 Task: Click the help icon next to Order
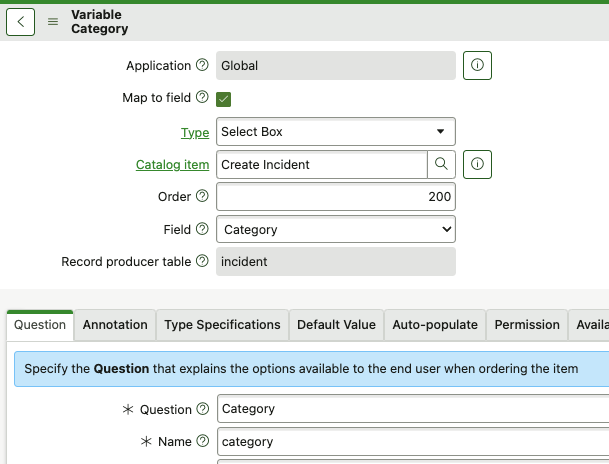coord(202,197)
